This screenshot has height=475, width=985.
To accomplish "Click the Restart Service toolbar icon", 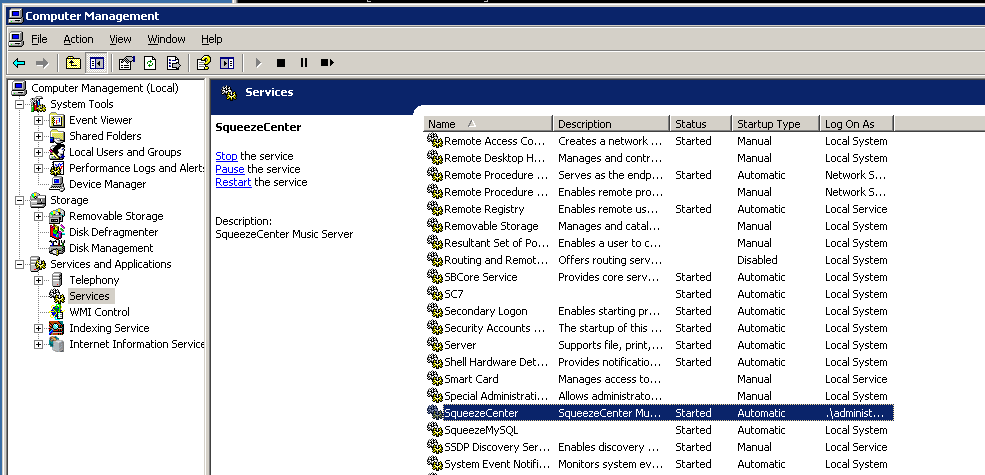I will coord(327,63).
